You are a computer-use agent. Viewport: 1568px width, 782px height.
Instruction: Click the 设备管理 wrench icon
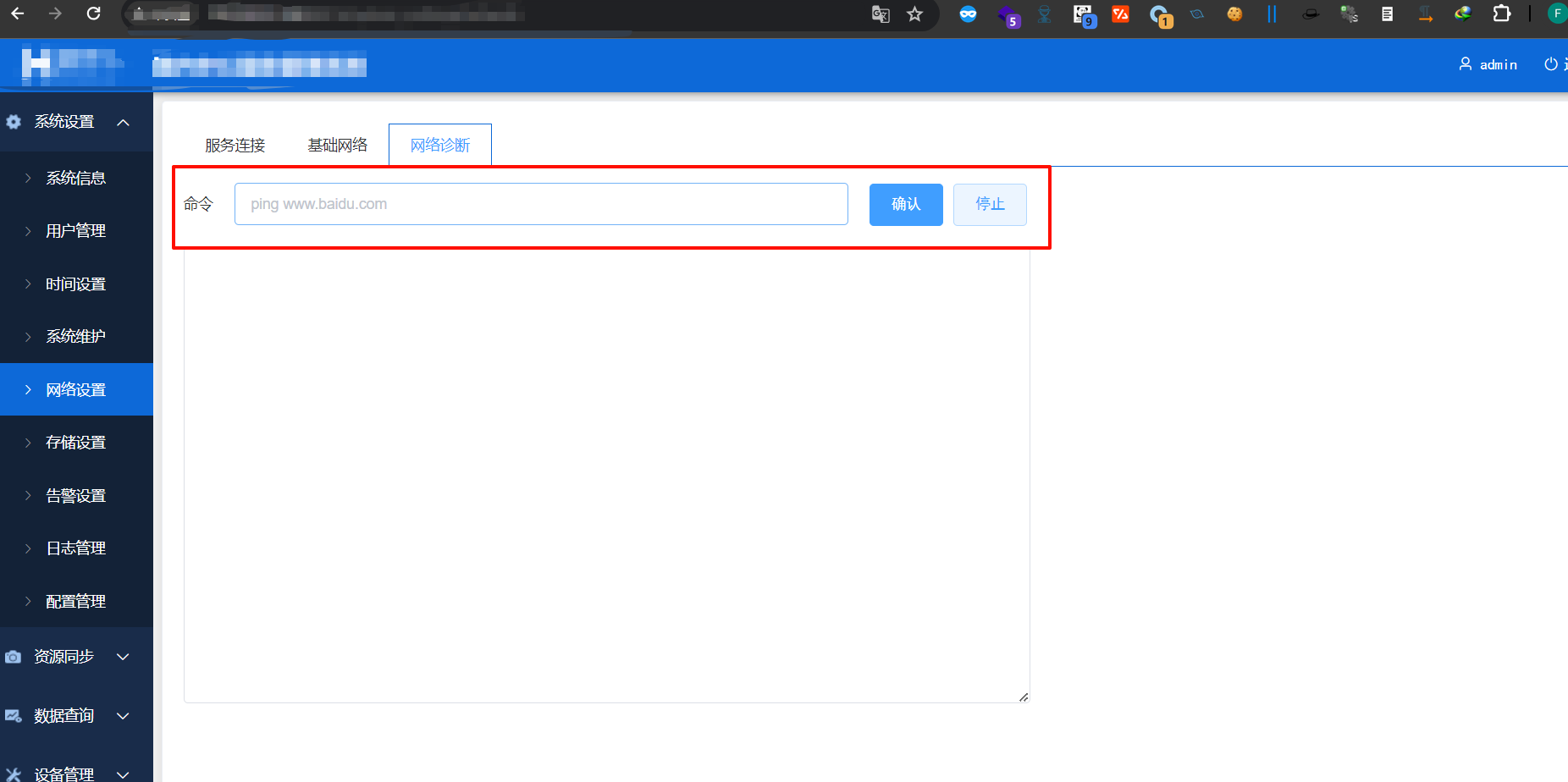pyautogui.click(x=13, y=774)
